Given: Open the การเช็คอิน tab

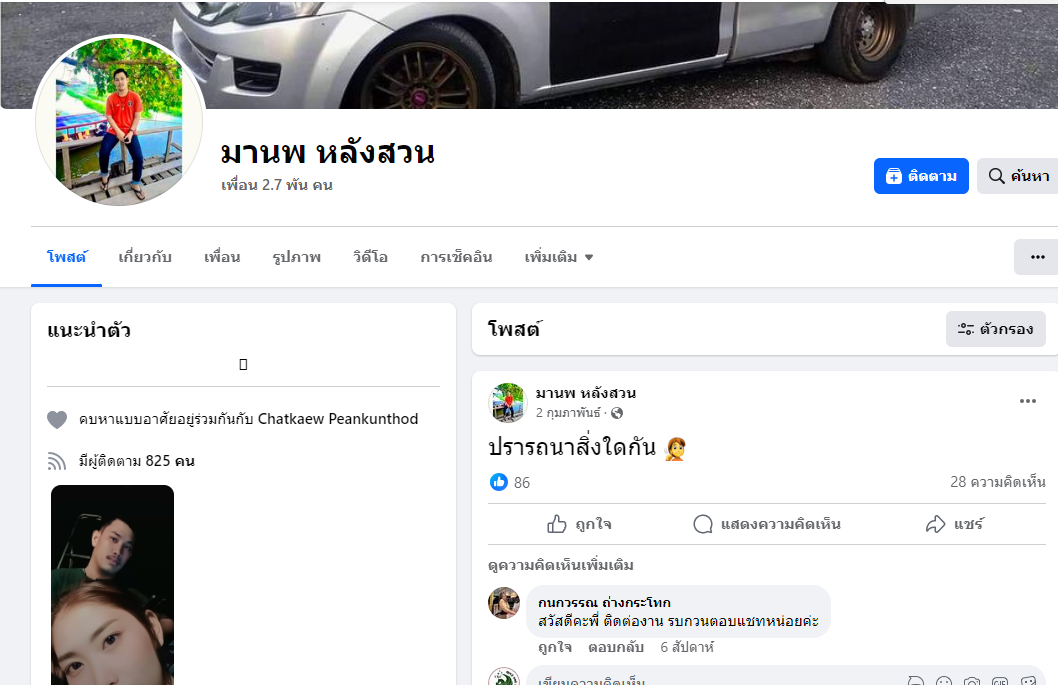Looking at the screenshot, I should pyautogui.click(x=456, y=257).
